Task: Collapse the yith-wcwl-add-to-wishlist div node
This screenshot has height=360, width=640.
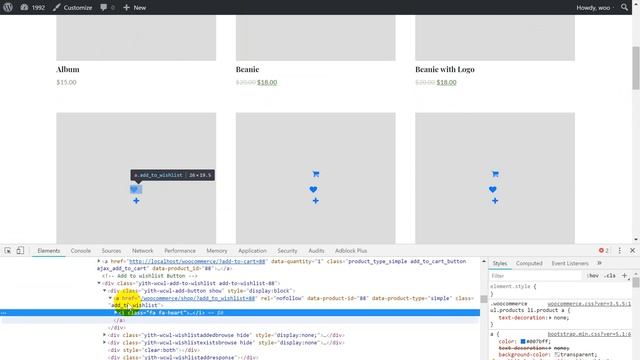Action: 99,283
